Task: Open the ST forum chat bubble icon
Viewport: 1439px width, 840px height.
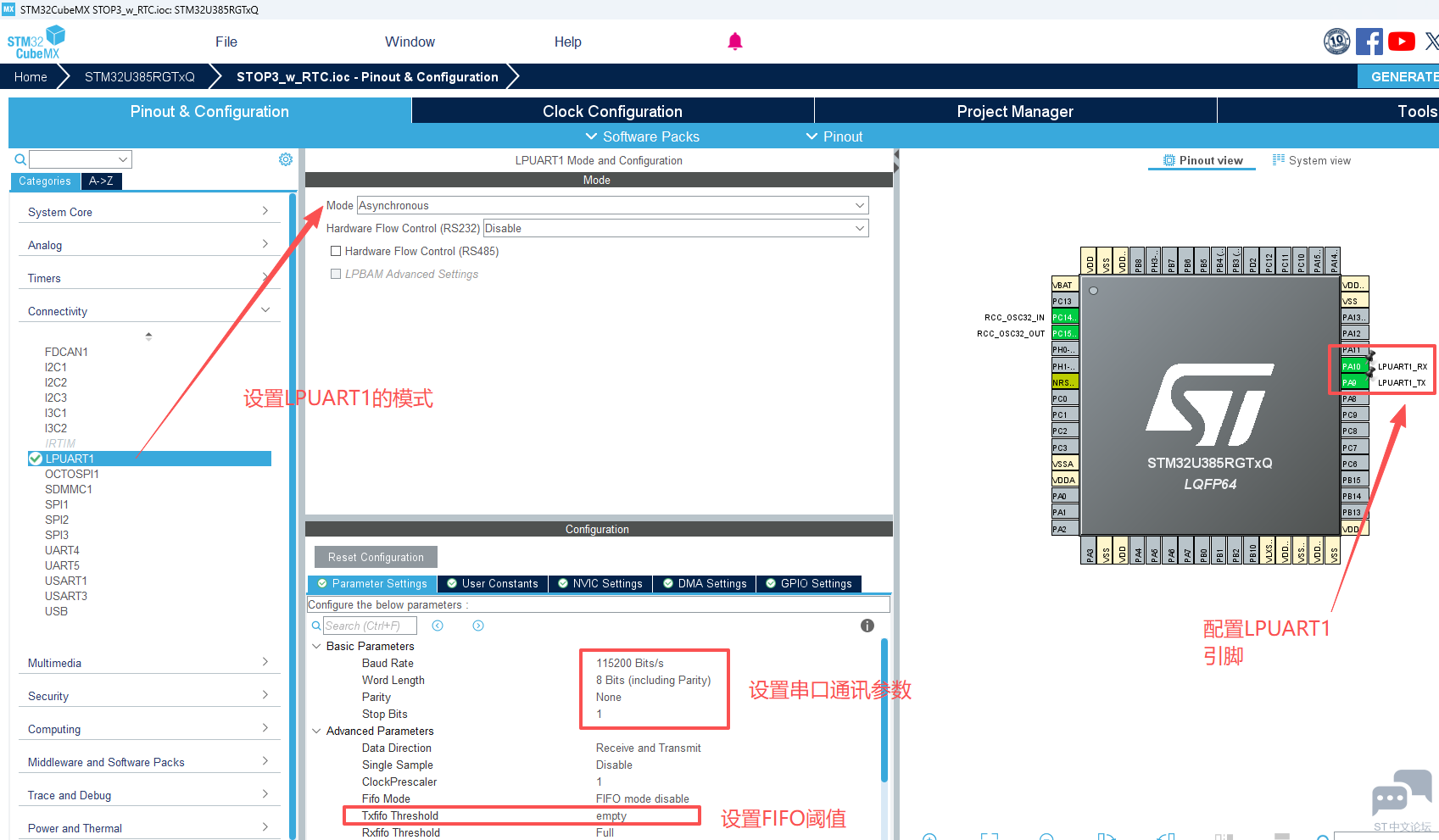Action: tap(1402, 794)
